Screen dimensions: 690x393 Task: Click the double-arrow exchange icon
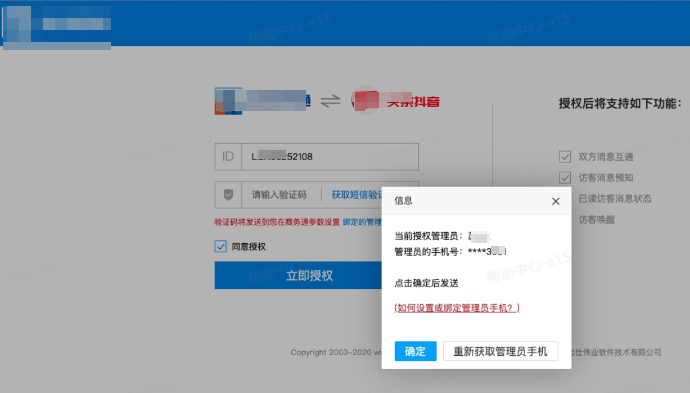(x=330, y=101)
